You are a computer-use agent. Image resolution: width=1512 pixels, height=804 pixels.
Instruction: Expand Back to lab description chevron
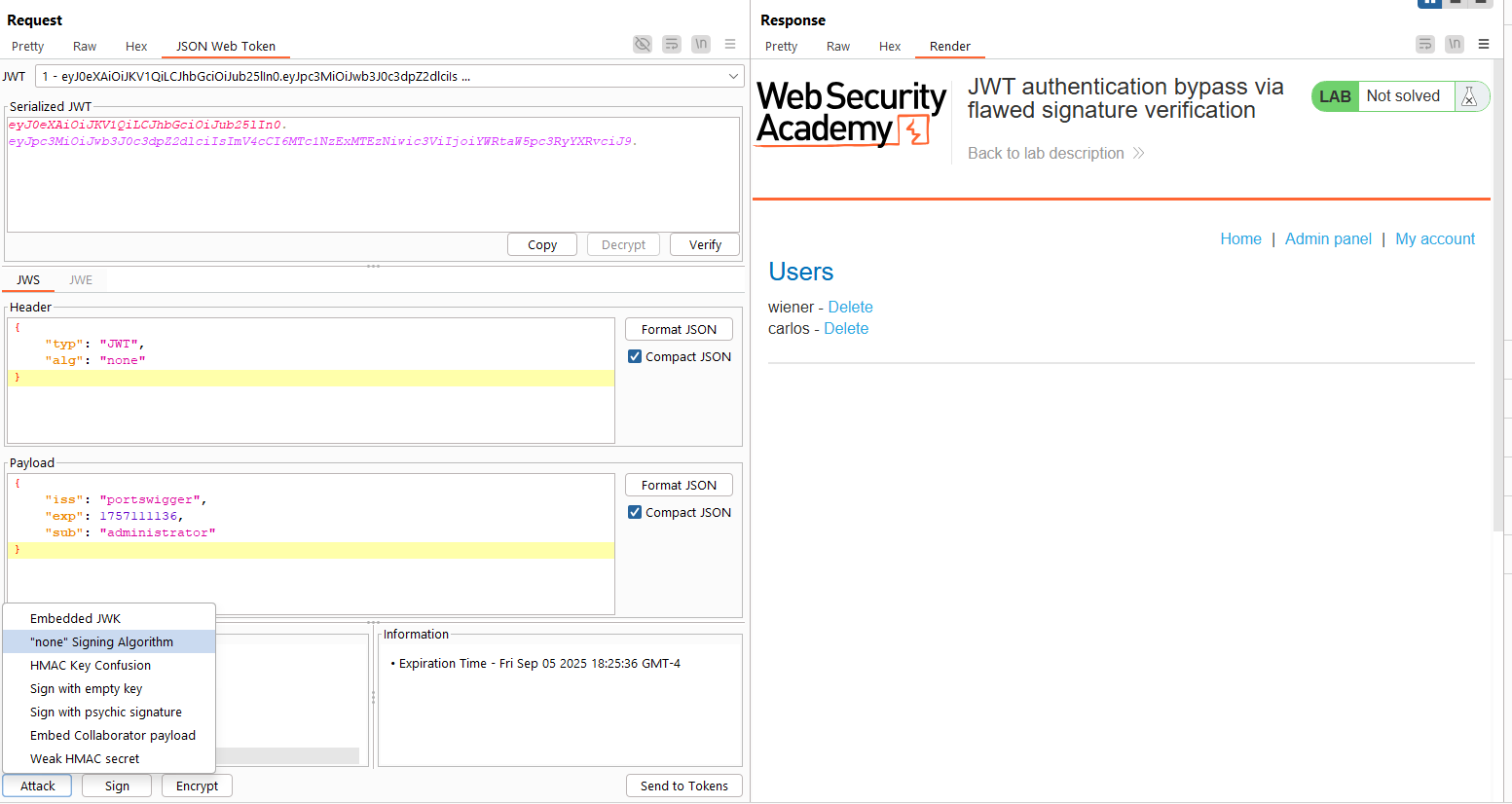[x=1138, y=154]
